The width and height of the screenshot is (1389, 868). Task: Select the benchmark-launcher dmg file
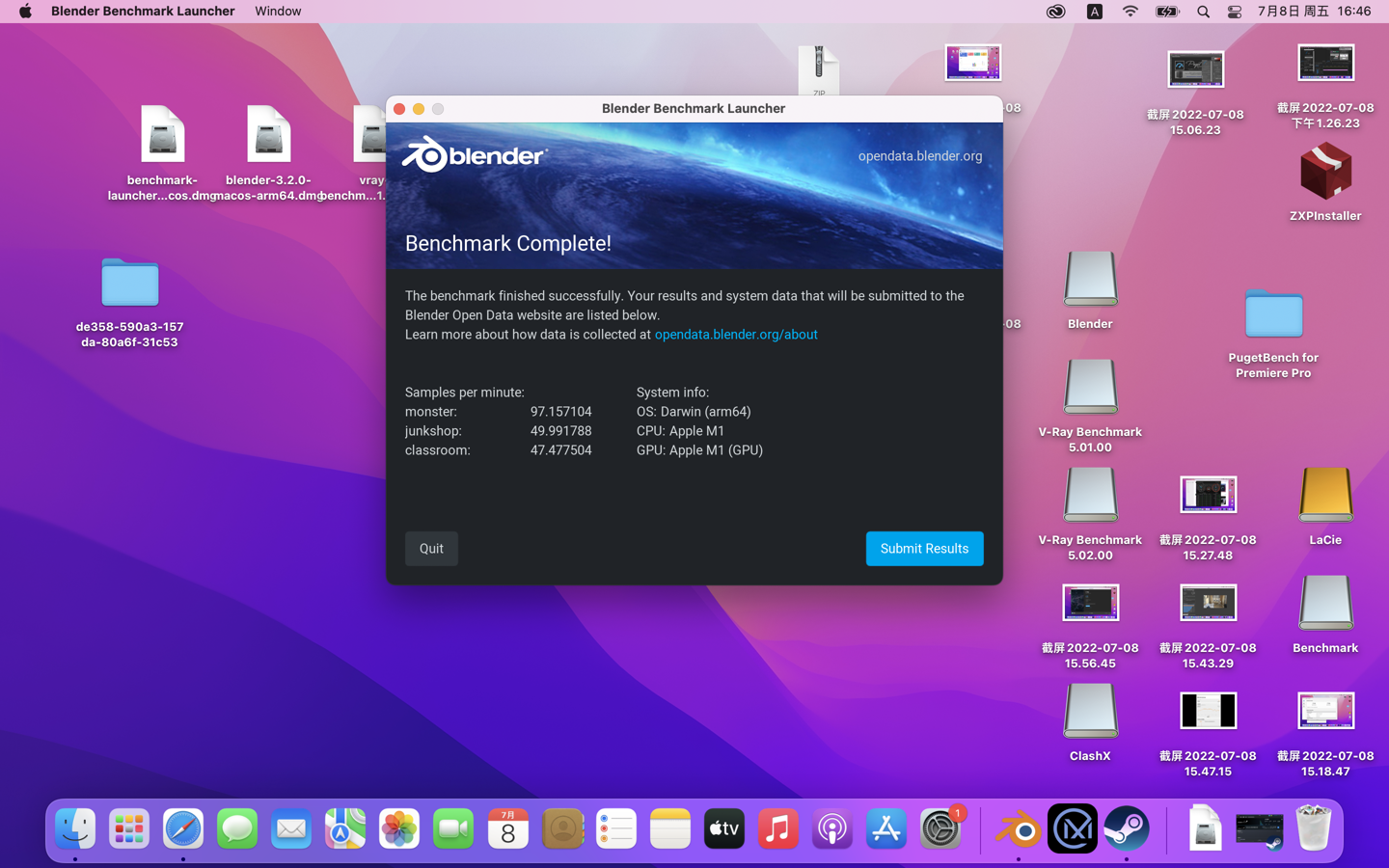162,134
